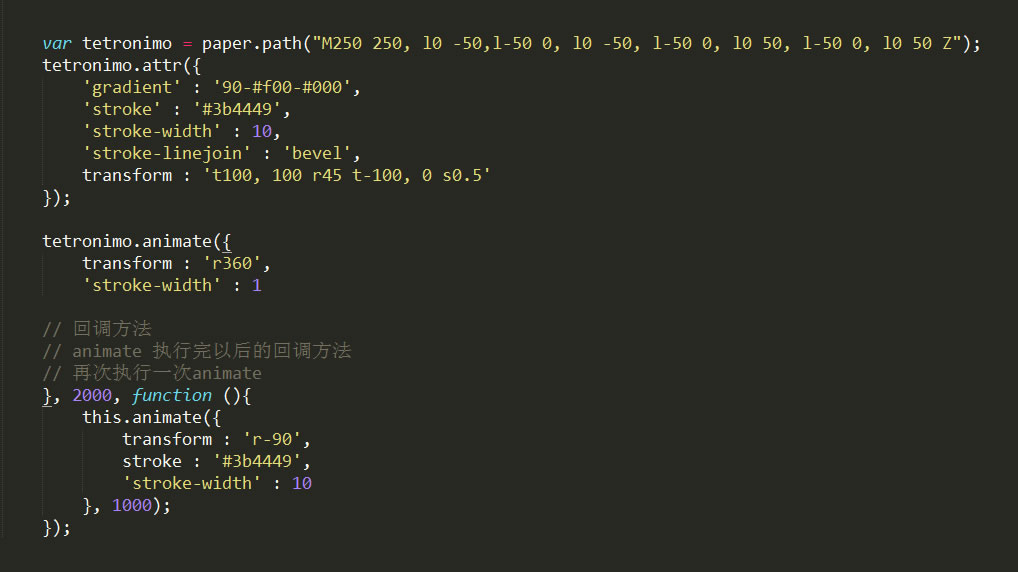
Task: Click the 2000 duration number
Action: tap(92, 395)
